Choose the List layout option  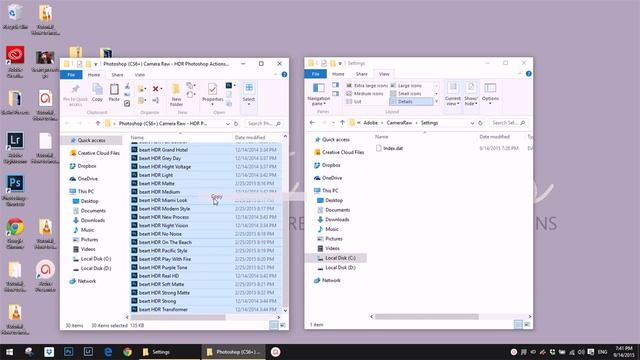(353, 101)
